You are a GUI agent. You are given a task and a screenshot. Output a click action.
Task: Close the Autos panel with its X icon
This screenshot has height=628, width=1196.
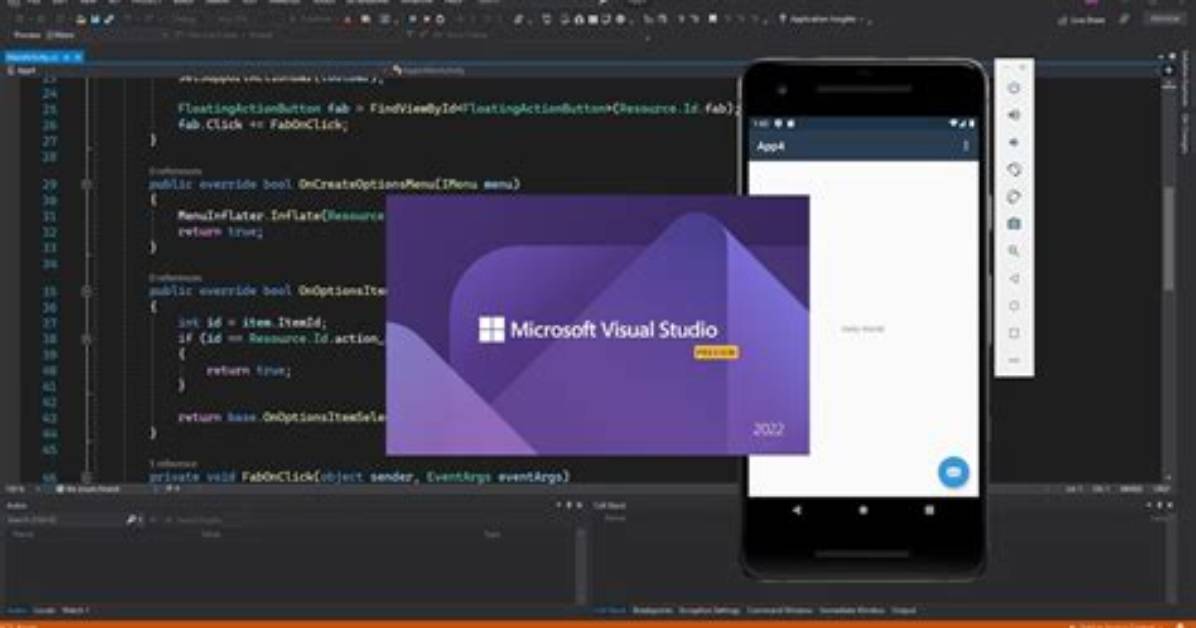(x=579, y=505)
